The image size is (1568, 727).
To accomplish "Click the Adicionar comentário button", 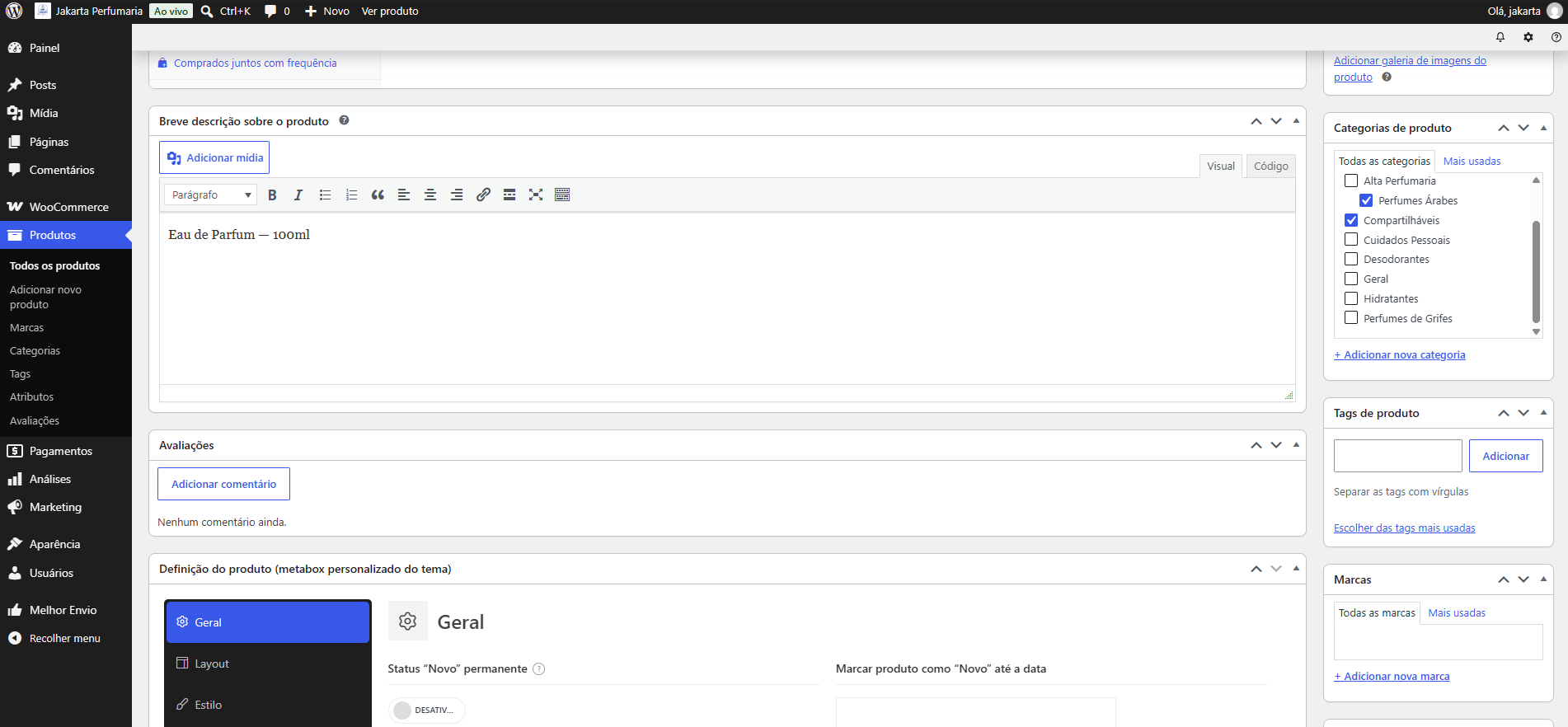I will (223, 484).
